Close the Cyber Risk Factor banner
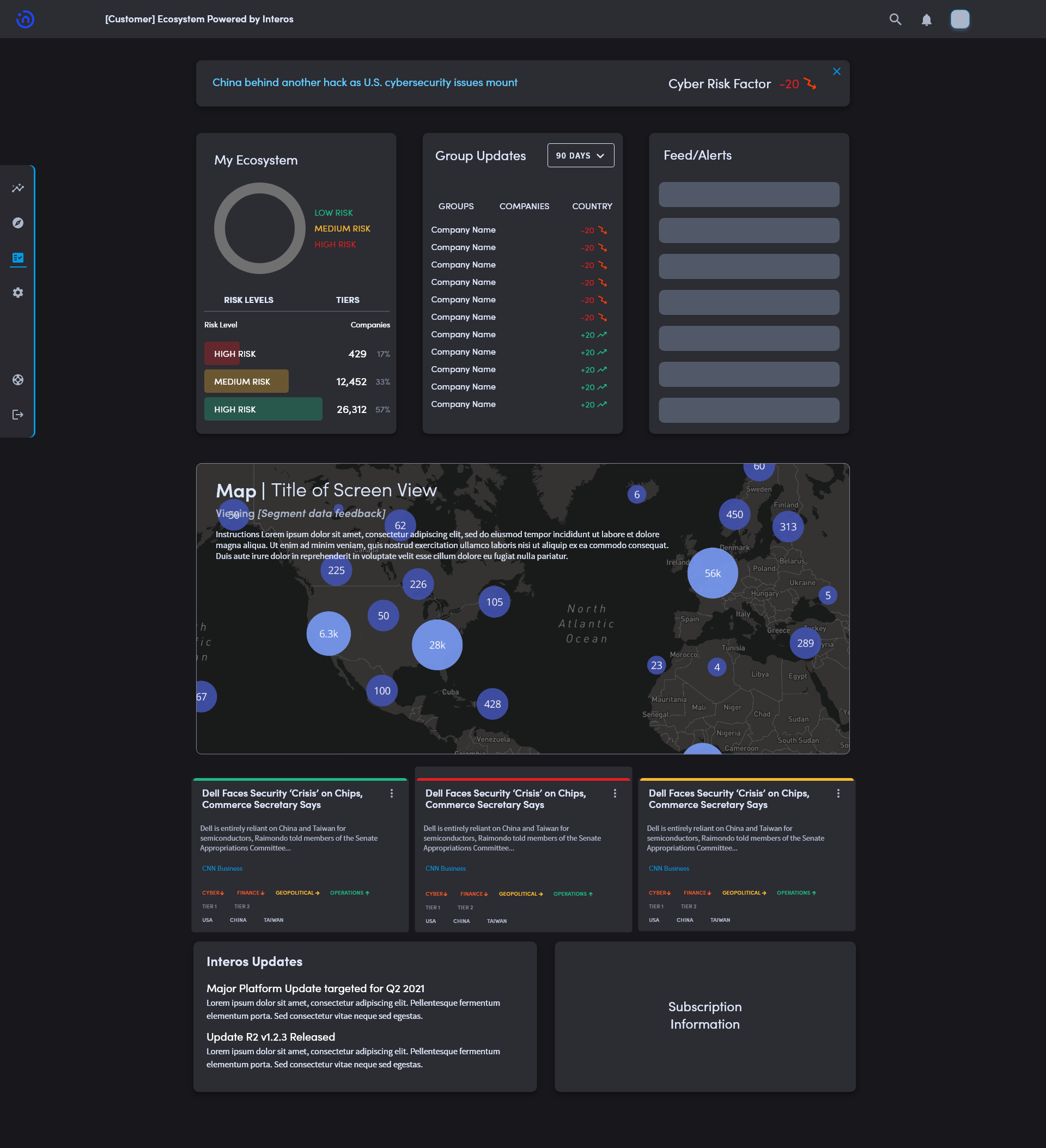This screenshot has width=1046, height=1148. 836,71
